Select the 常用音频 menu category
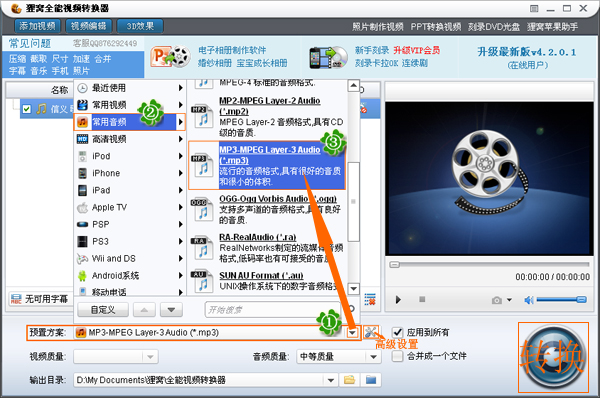The width and height of the screenshot is (600, 398). pyautogui.click(x=130, y=122)
